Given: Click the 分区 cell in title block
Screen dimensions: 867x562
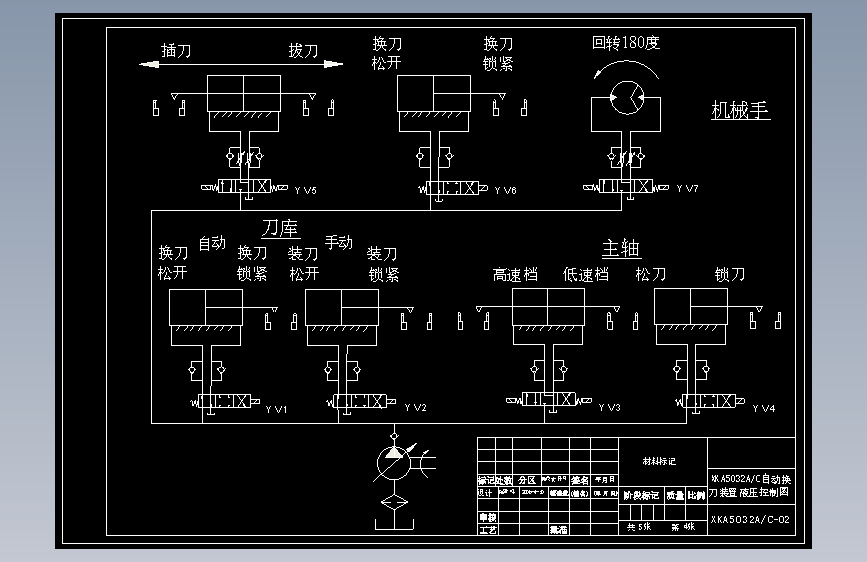Looking at the screenshot, I should pyautogui.click(x=527, y=480).
